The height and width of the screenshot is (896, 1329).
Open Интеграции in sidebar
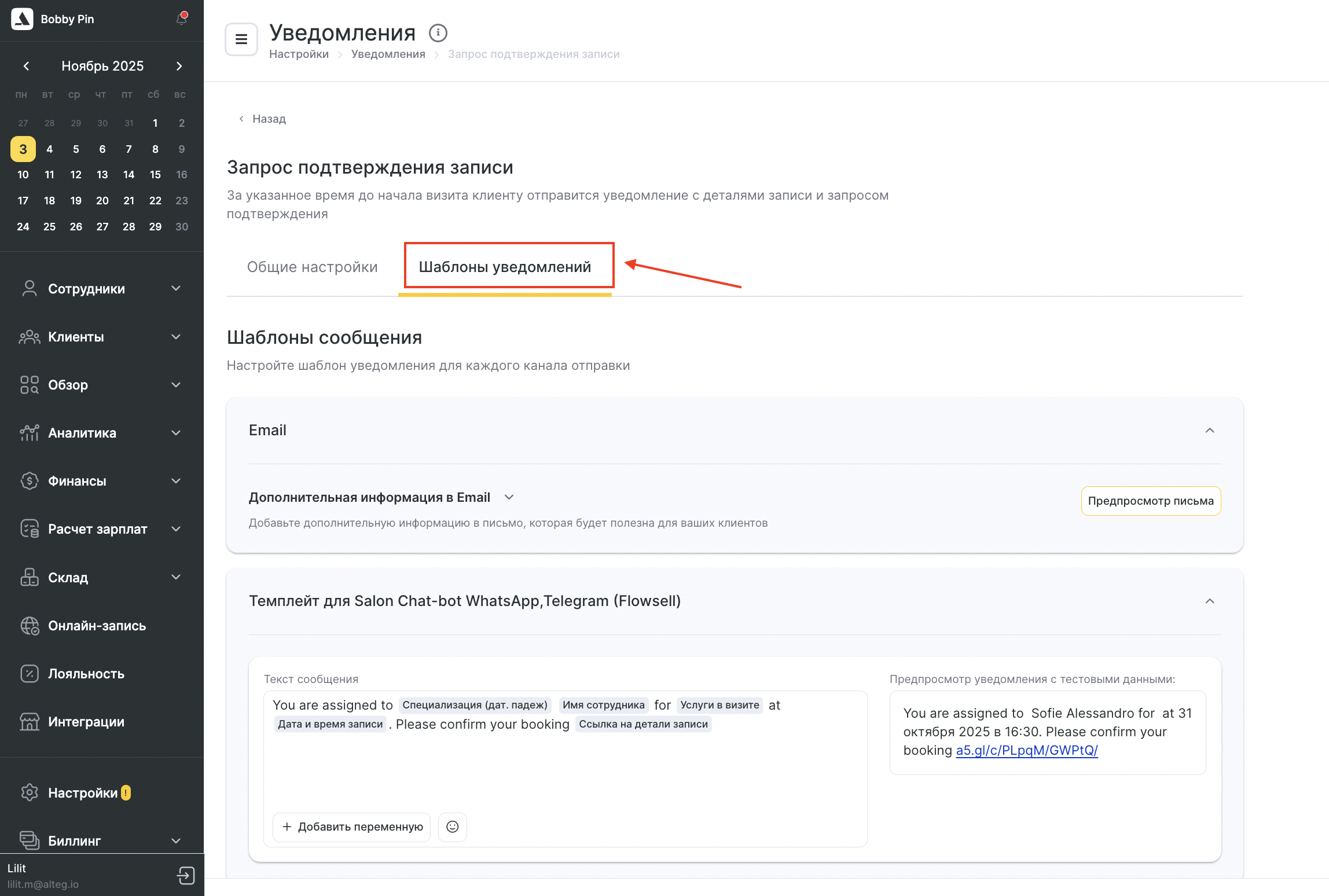click(86, 722)
